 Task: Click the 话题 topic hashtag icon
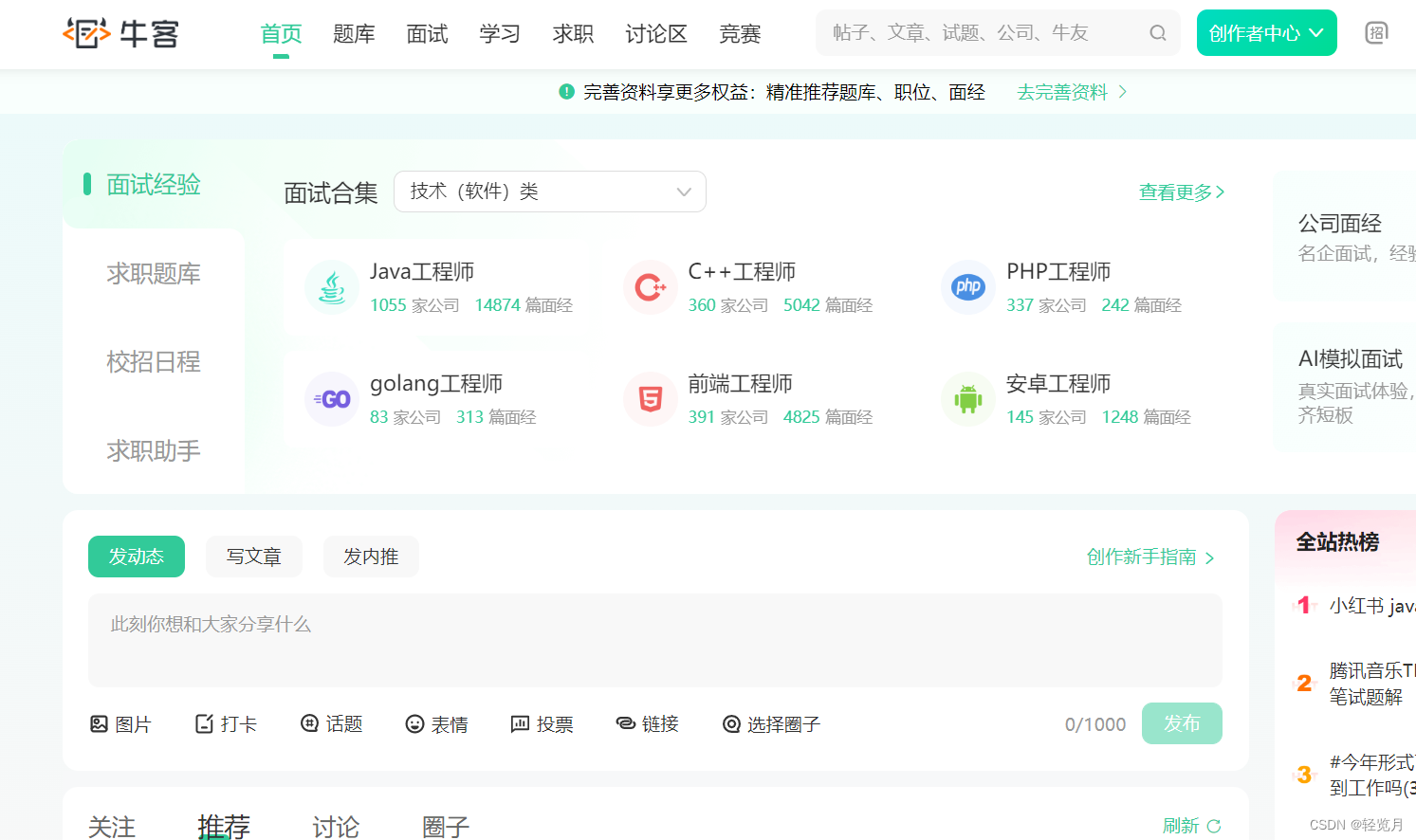click(x=309, y=724)
